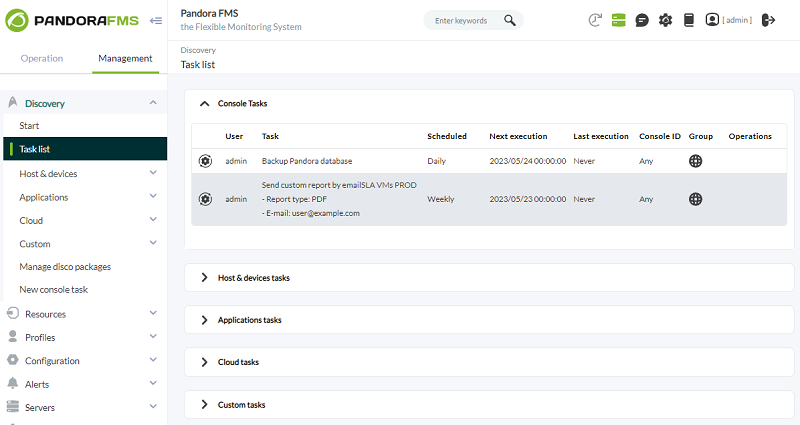Click the Enter keywords search field

(462, 20)
